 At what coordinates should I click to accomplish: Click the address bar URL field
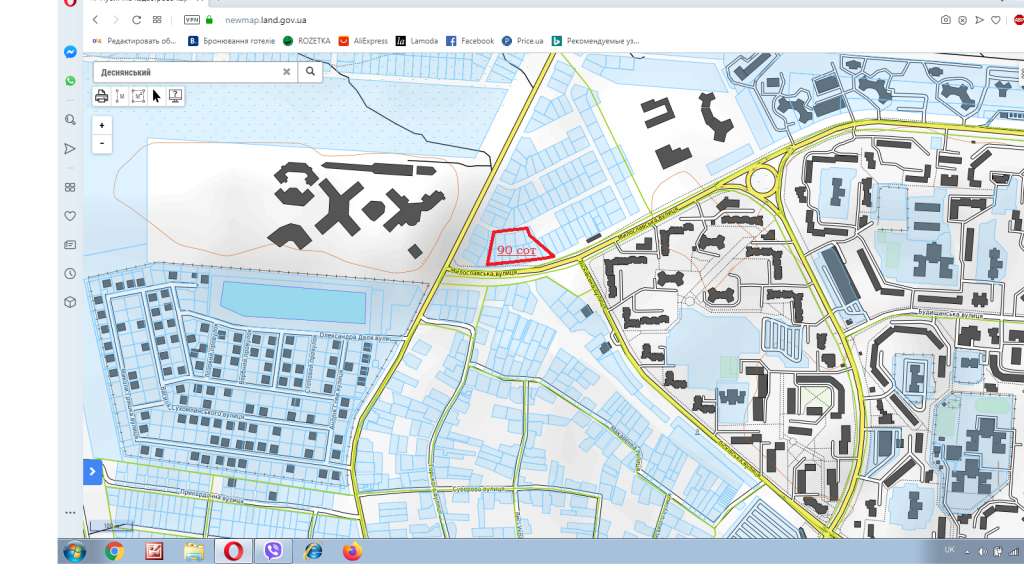(x=265, y=20)
